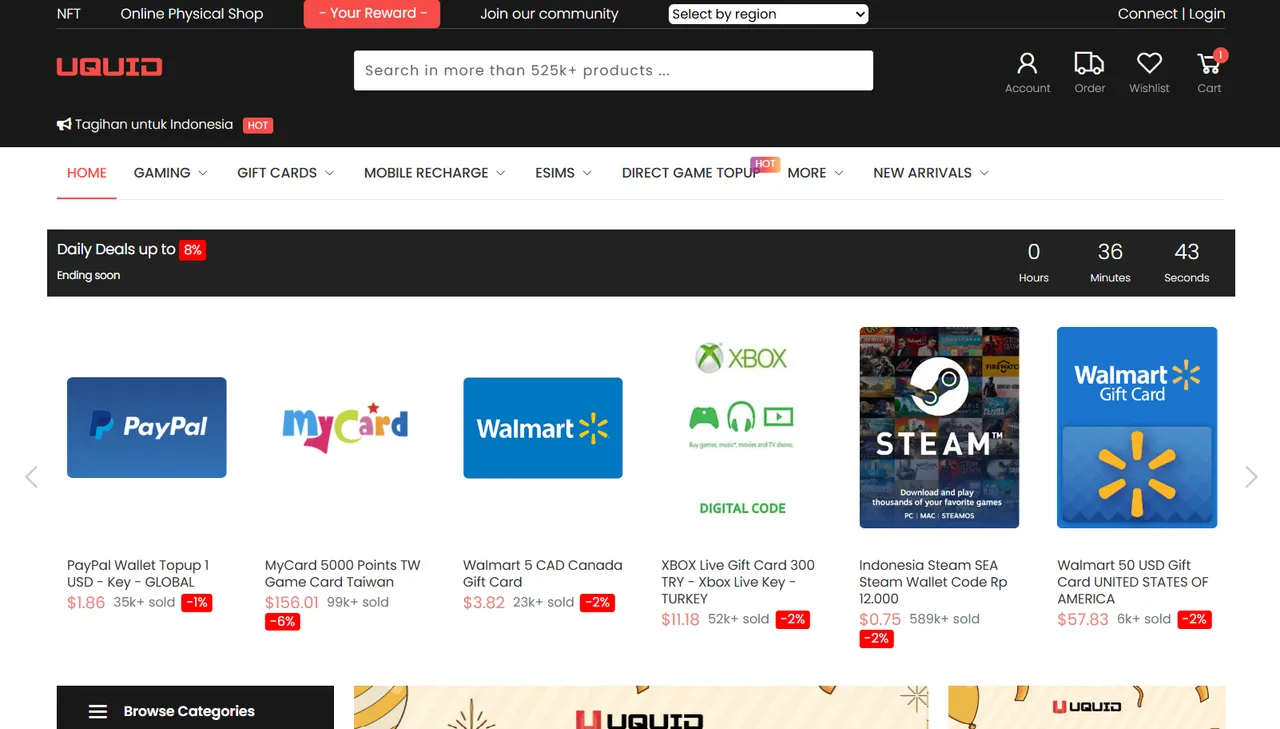Open the Wishlist heart icon
The image size is (1280, 729).
1149,63
